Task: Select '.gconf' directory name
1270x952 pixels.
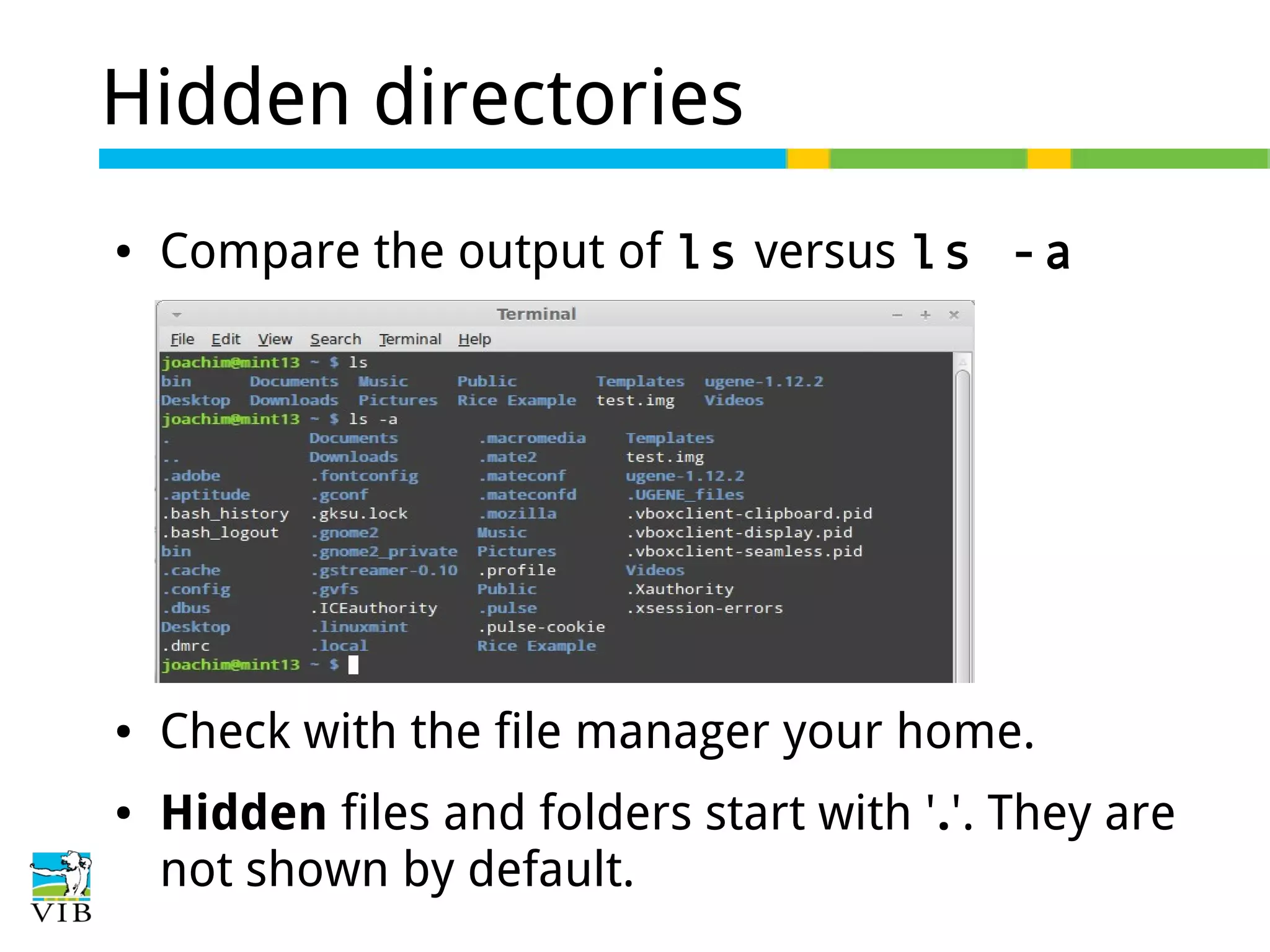Action: coord(340,495)
